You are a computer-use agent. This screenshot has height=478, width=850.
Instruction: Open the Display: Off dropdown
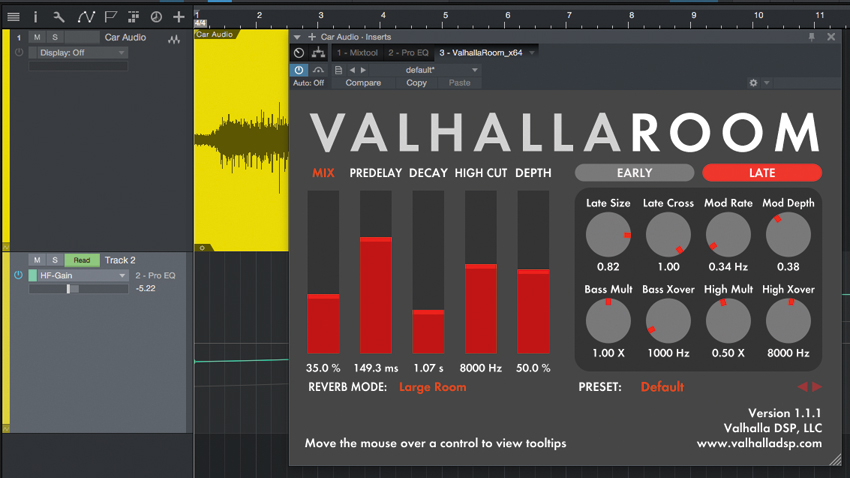pos(78,53)
